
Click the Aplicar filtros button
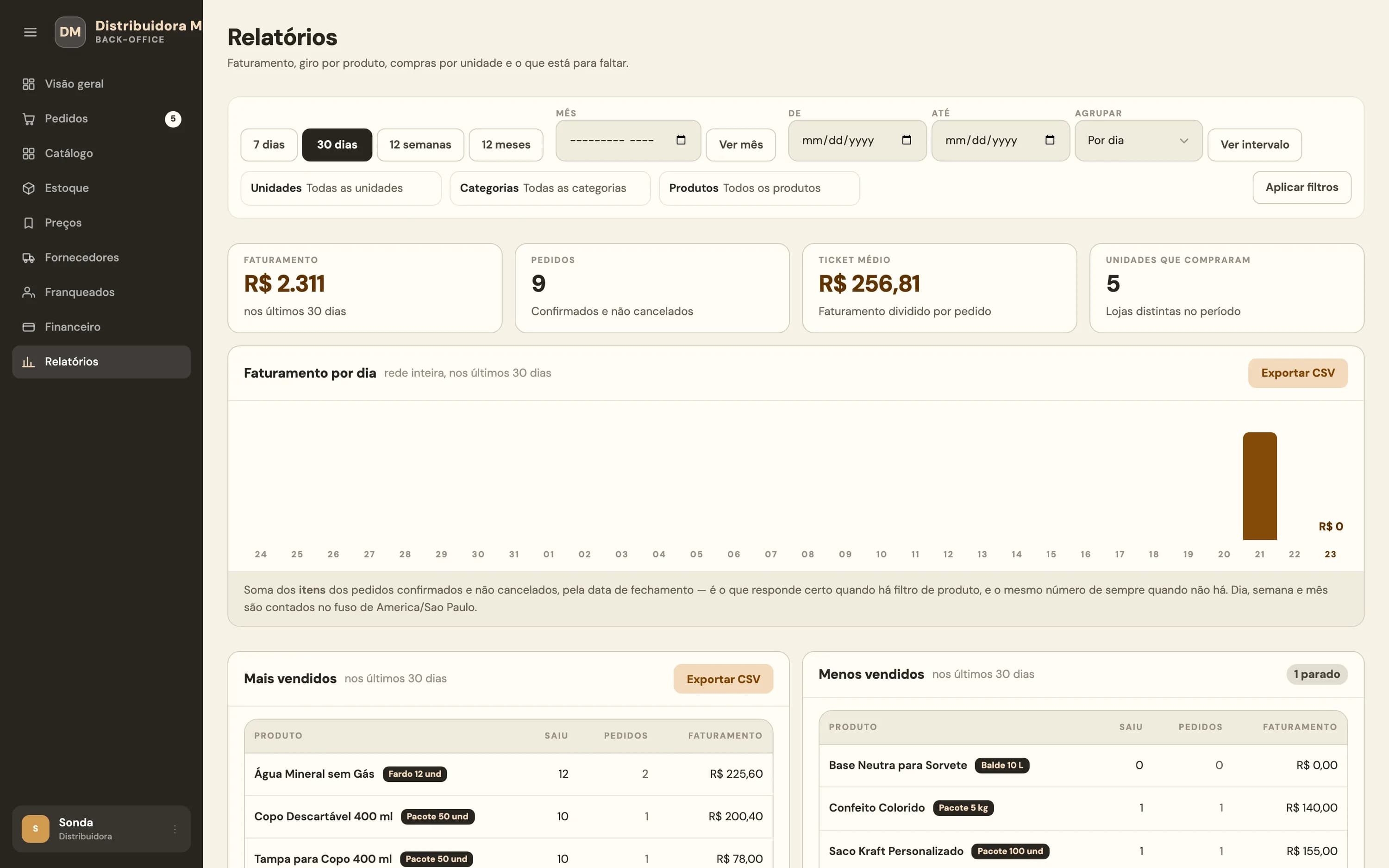1302,187
